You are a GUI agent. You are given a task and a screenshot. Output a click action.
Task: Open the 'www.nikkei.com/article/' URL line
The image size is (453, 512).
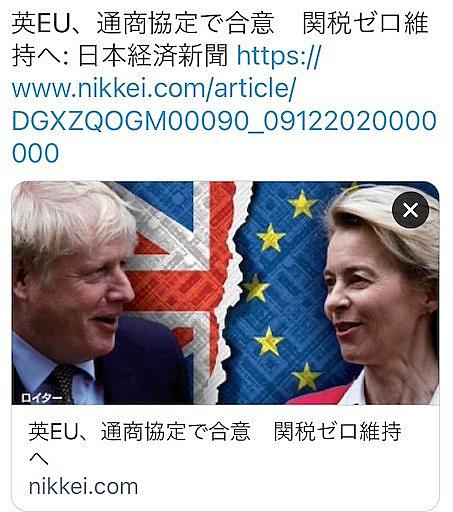154,88
